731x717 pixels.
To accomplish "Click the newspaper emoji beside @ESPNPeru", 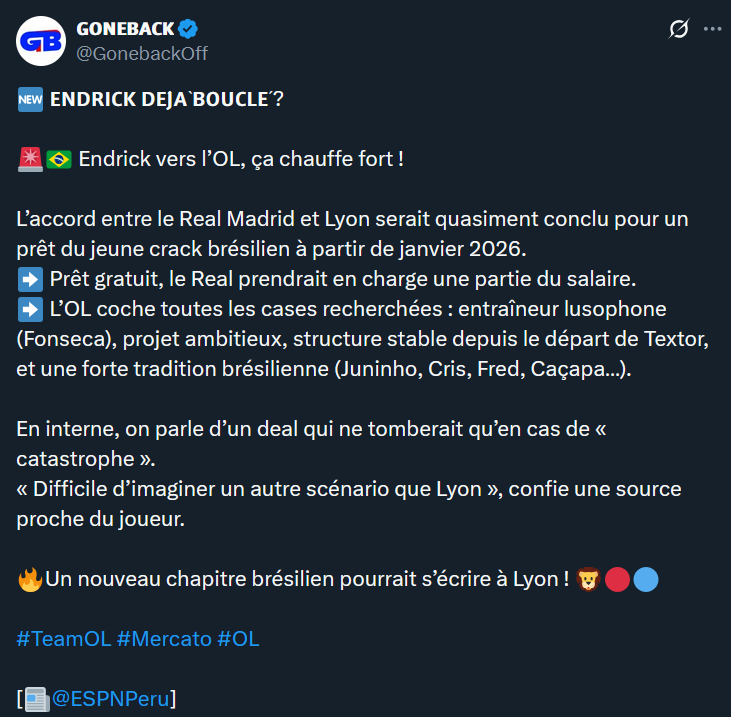I will tap(37, 698).
